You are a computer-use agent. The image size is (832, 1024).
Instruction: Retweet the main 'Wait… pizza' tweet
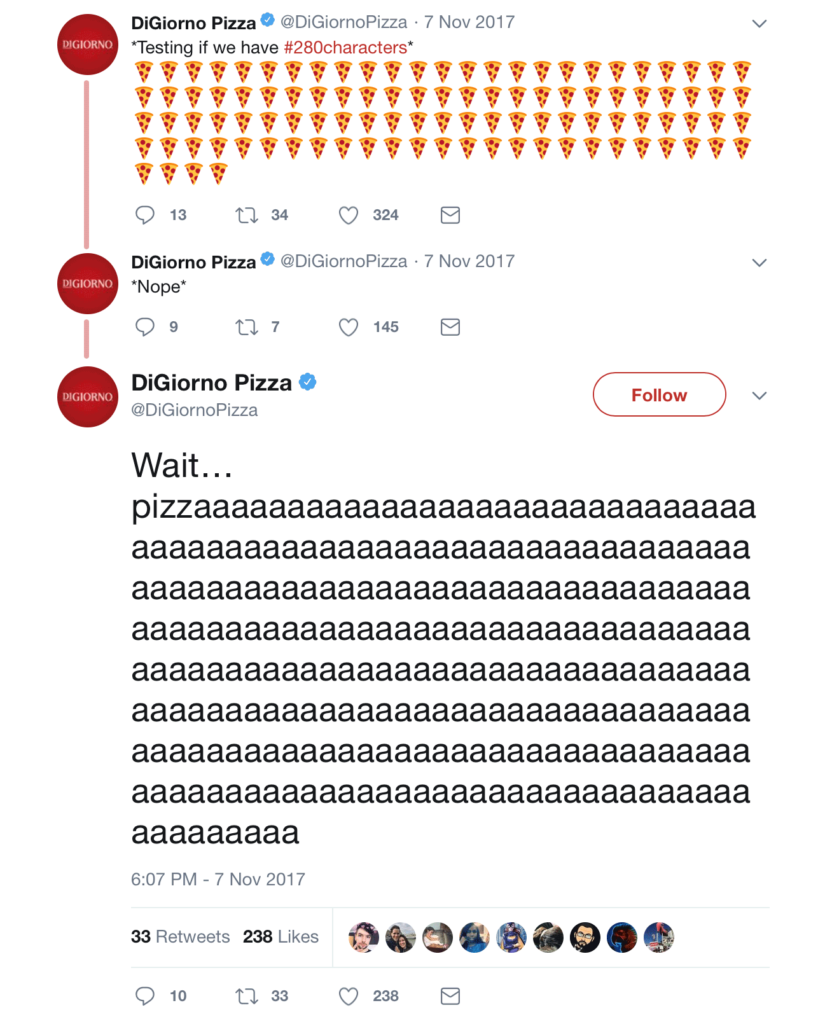coord(245,996)
